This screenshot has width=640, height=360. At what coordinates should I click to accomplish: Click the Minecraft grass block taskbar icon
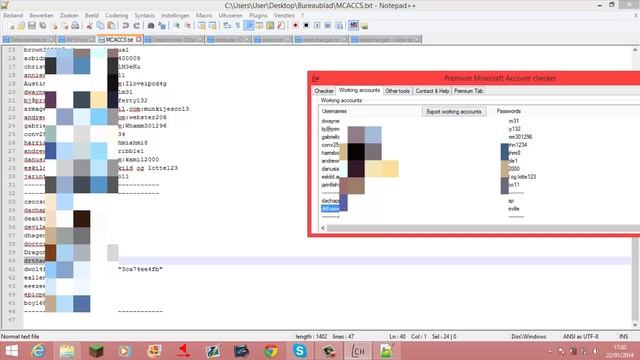(x=96, y=351)
